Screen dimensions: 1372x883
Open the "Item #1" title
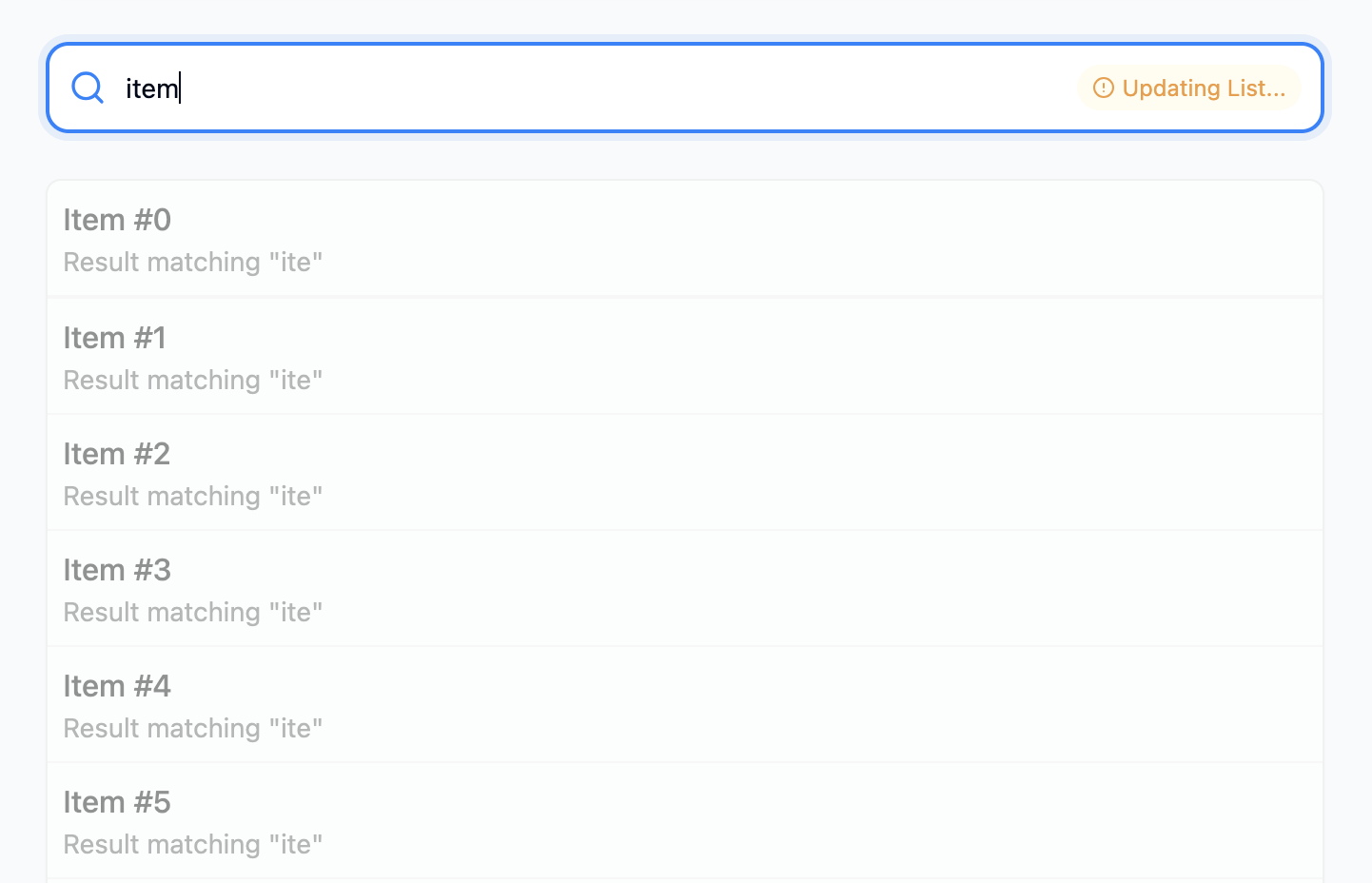pos(115,338)
